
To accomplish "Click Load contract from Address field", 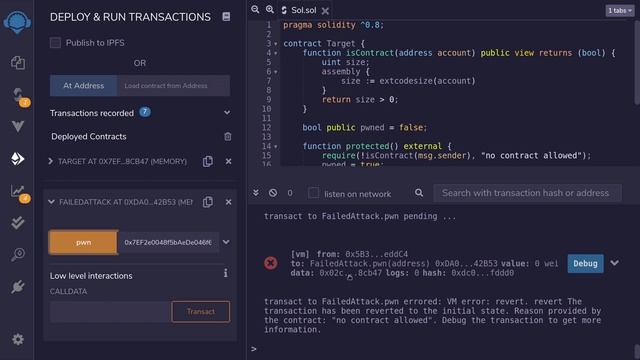I will click(x=173, y=86).
